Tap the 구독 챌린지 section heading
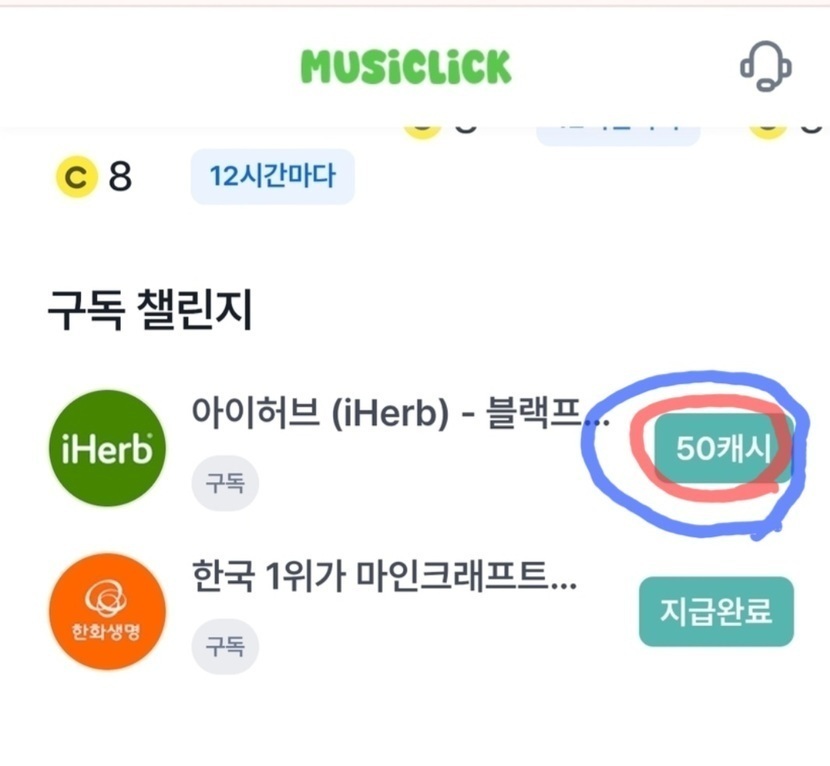The height and width of the screenshot is (766, 830). 149,313
